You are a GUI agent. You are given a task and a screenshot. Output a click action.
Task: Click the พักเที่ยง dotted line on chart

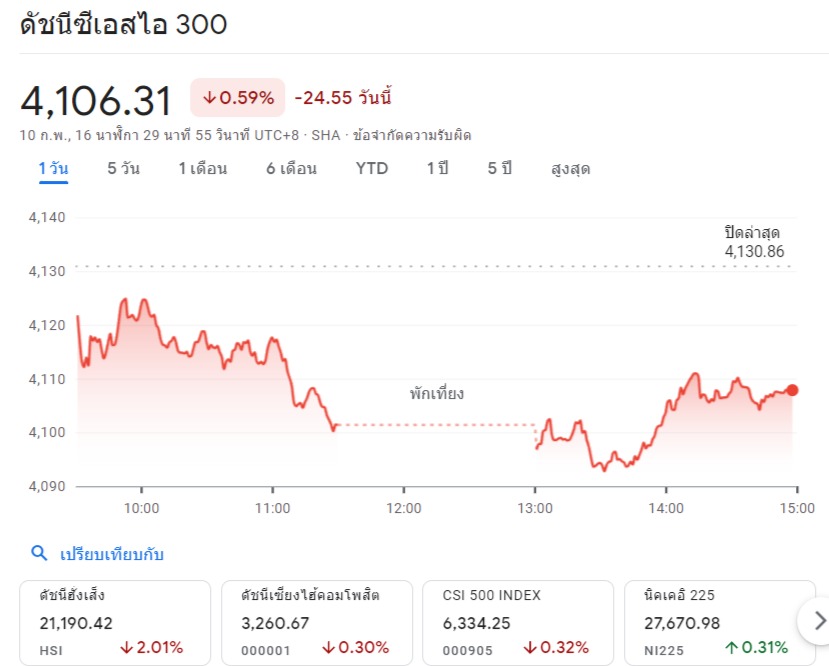click(437, 425)
